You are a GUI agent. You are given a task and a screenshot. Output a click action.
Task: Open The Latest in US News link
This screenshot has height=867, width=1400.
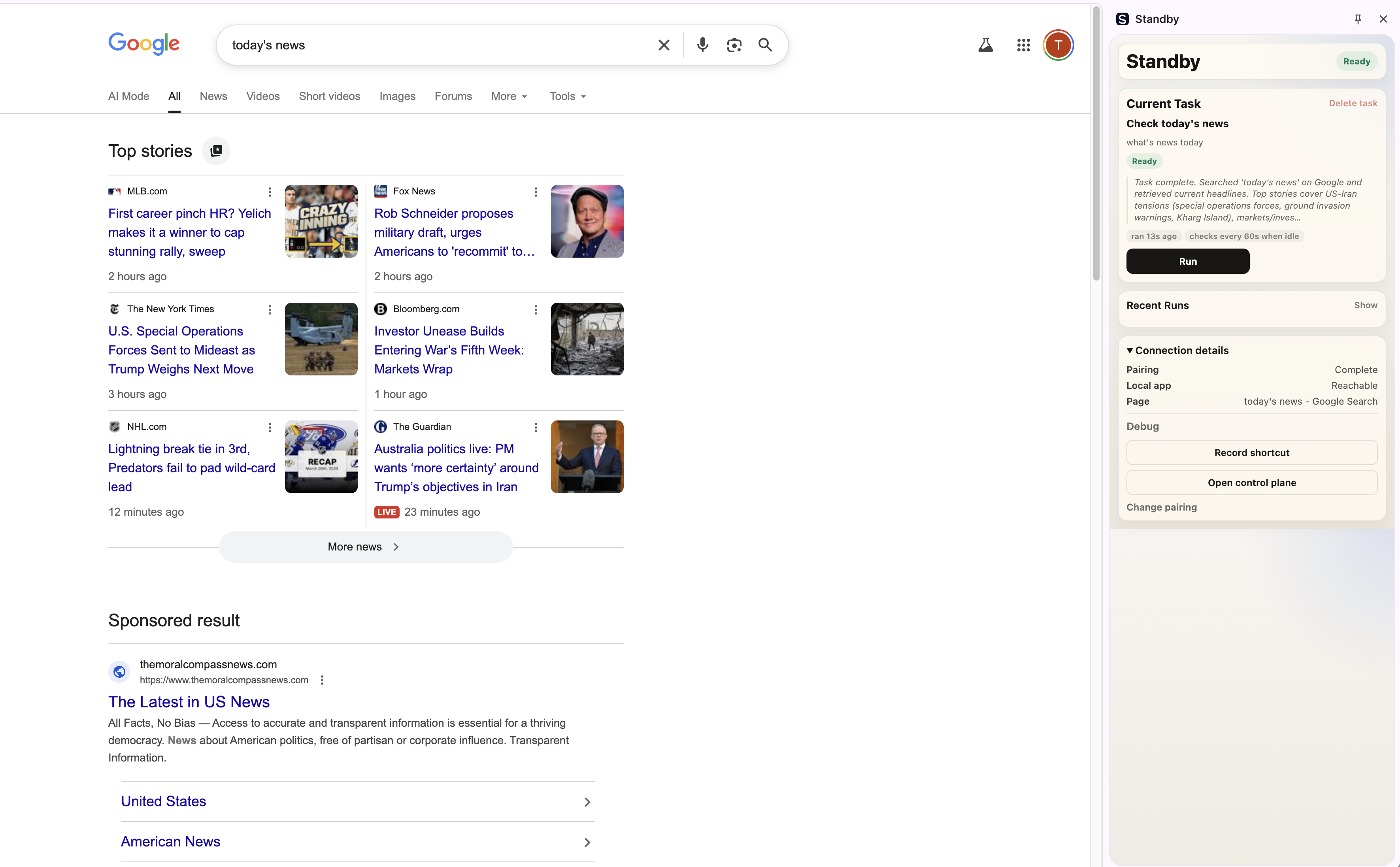[189, 701]
